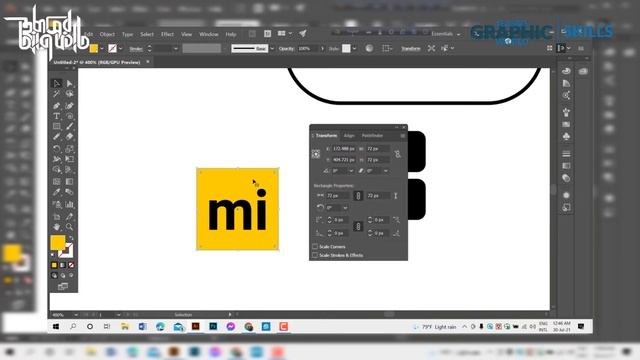Select the Magic Wand tool
Screen dimensions: 640x360
click(57, 94)
